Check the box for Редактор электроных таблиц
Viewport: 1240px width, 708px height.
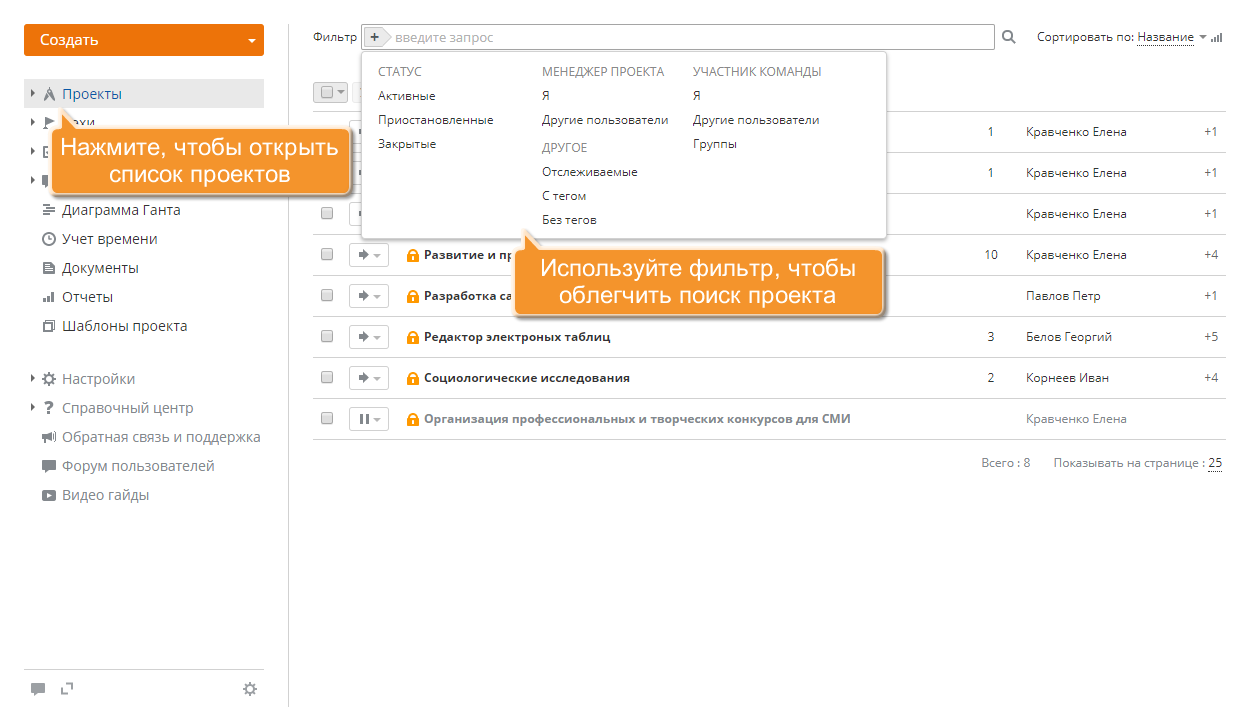coord(327,337)
